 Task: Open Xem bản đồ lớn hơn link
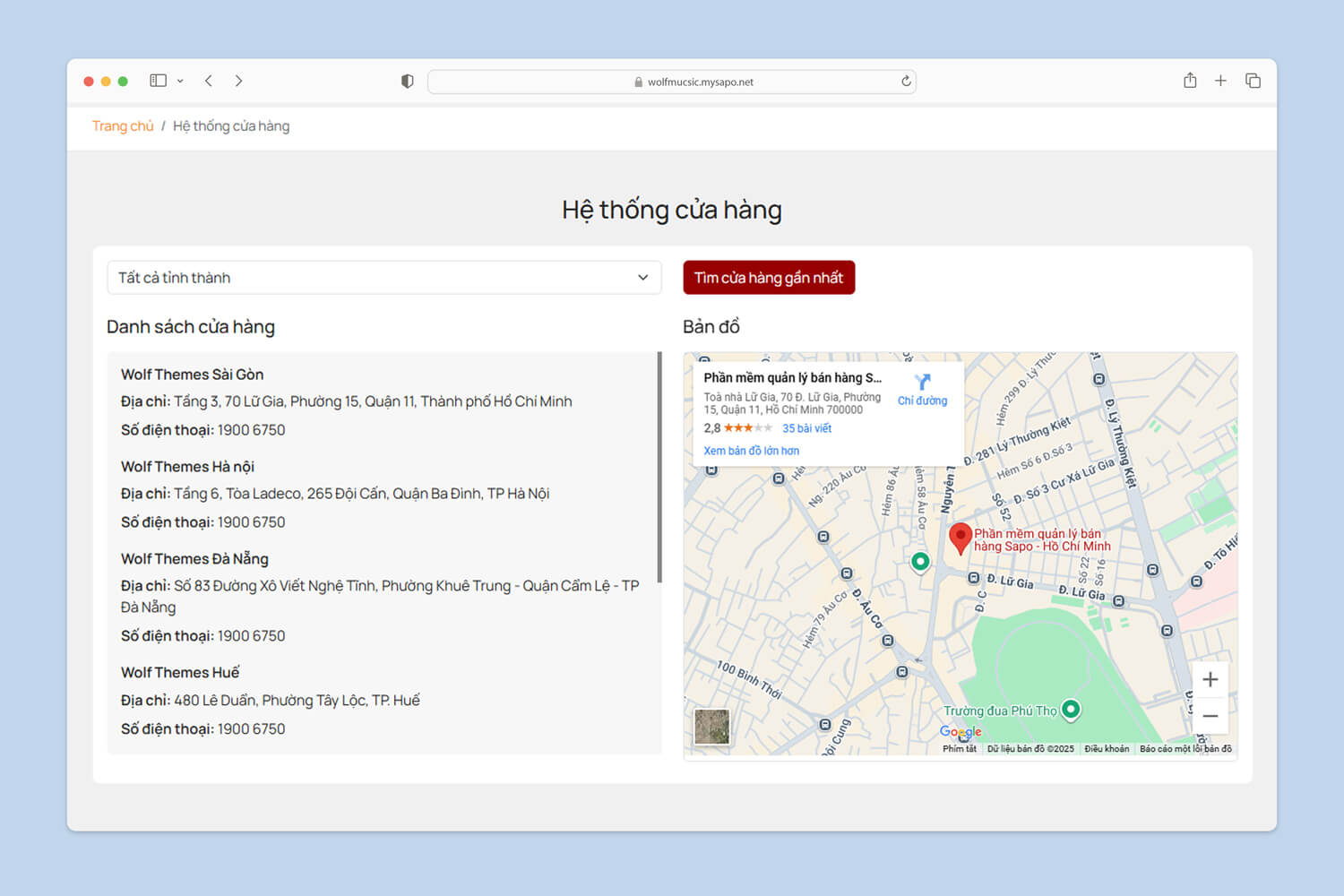pos(751,450)
